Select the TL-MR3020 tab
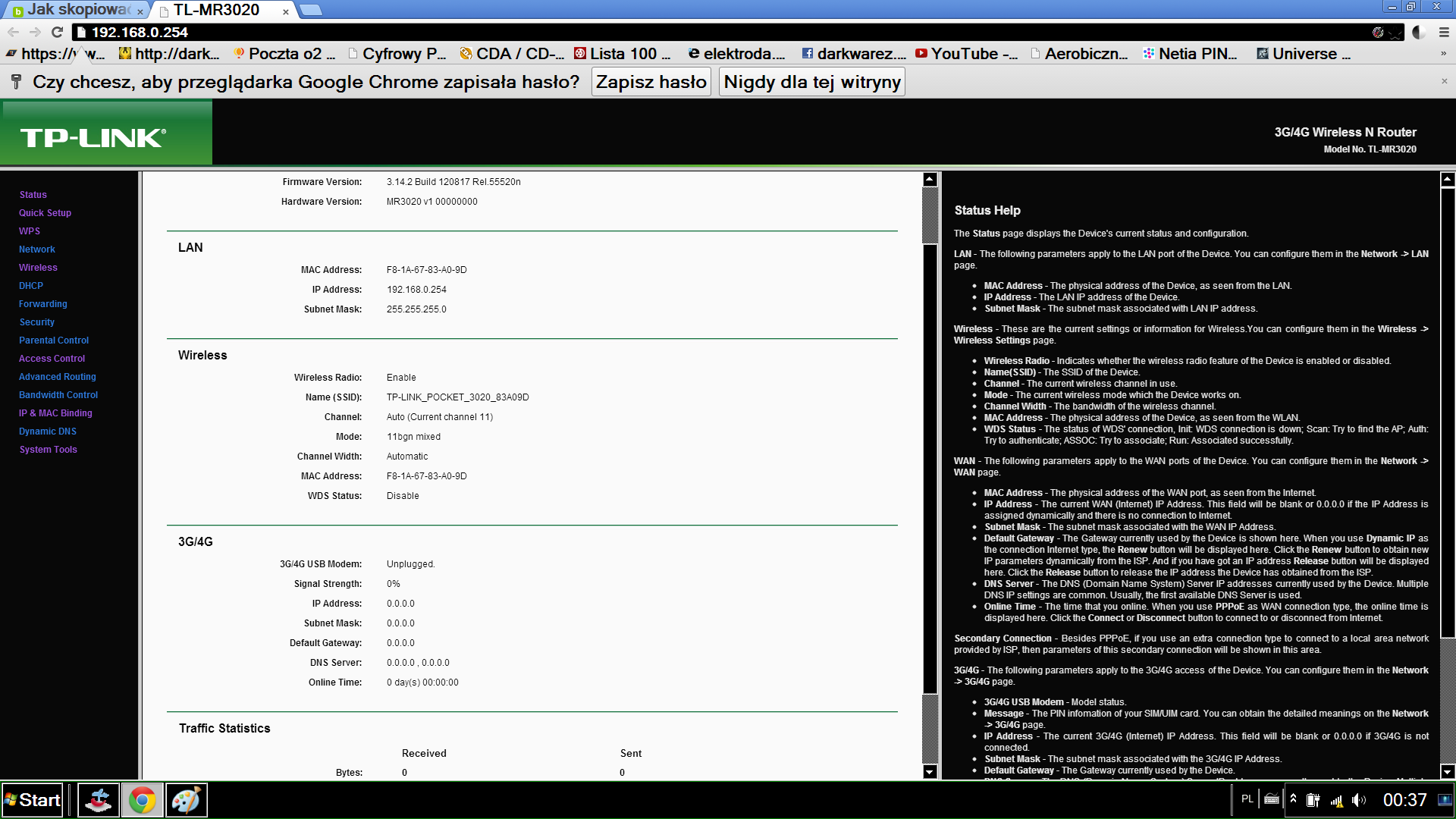The width and height of the screenshot is (1456, 819). coord(220,10)
